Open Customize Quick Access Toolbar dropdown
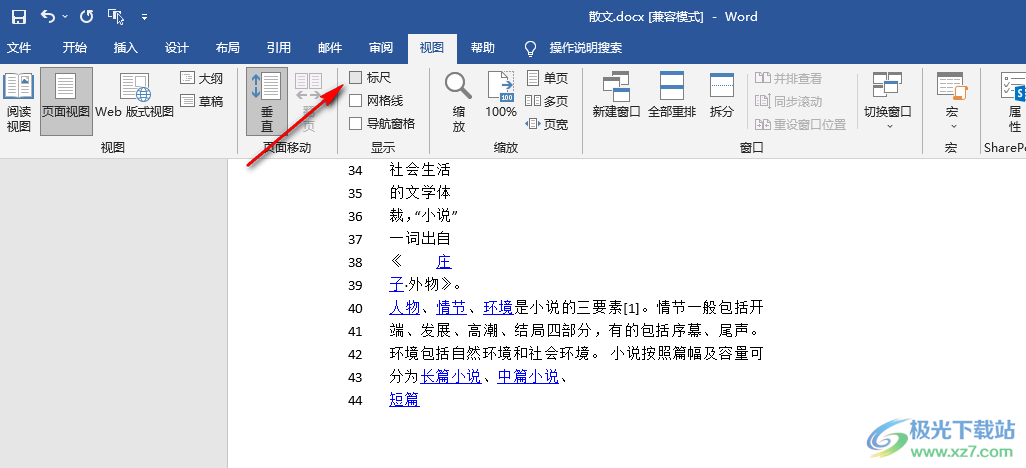Viewport: 1026px width, 468px height. click(145, 17)
